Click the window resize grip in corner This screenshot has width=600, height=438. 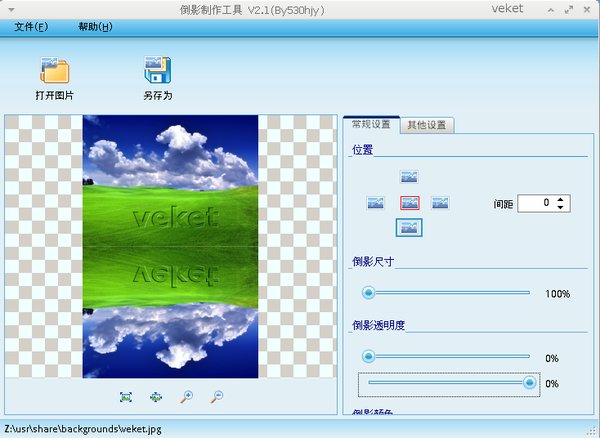(x=593, y=431)
